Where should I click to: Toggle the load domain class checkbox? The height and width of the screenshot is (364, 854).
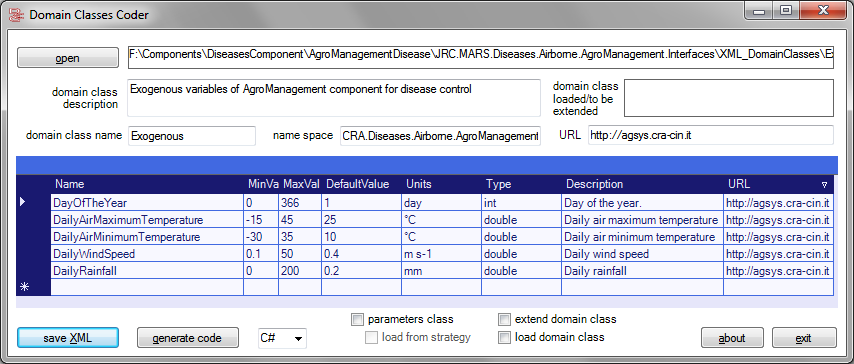[x=504, y=337]
